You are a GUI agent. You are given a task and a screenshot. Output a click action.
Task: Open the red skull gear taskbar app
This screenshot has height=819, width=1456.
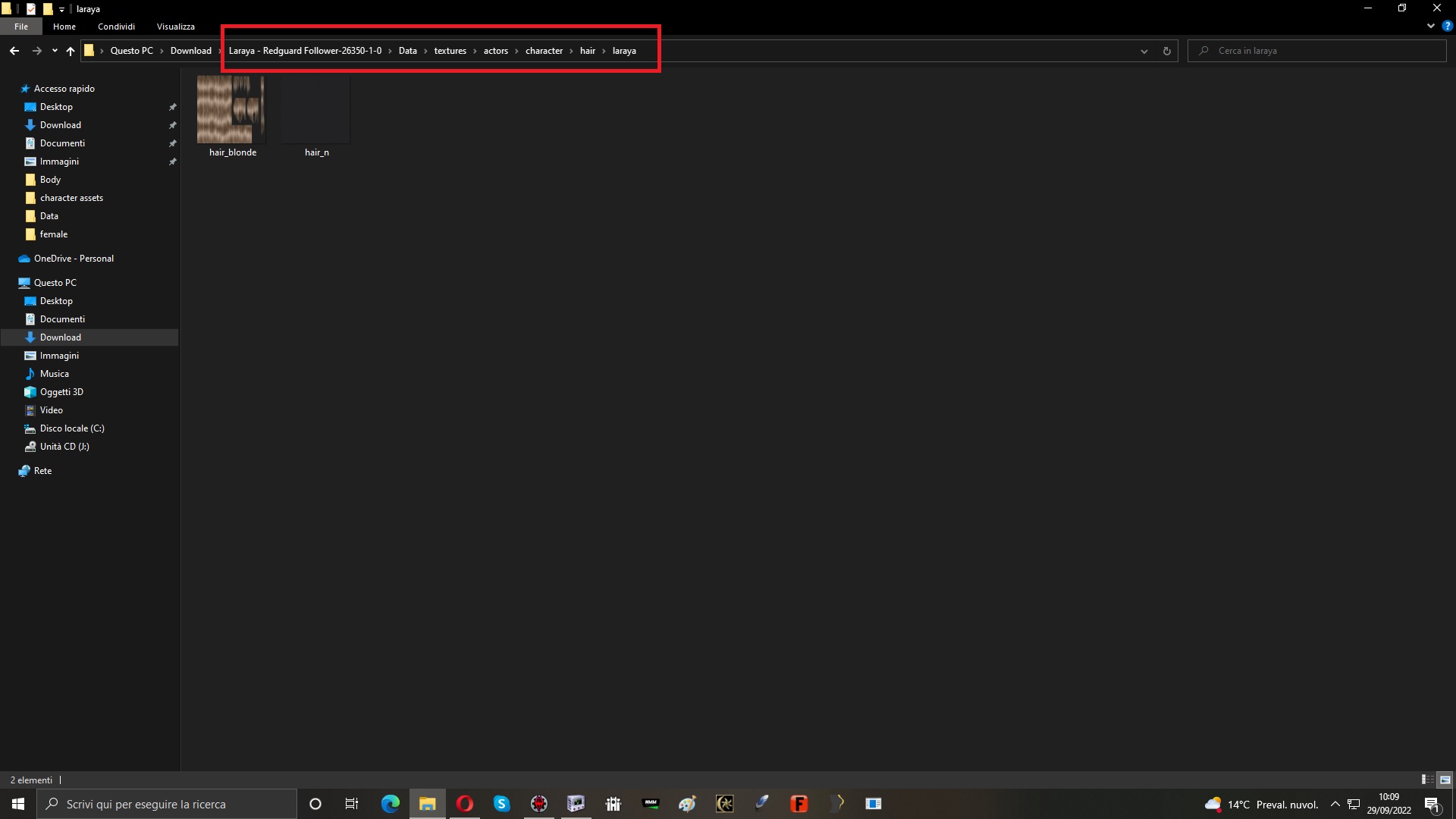pyautogui.click(x=539, y=804)
